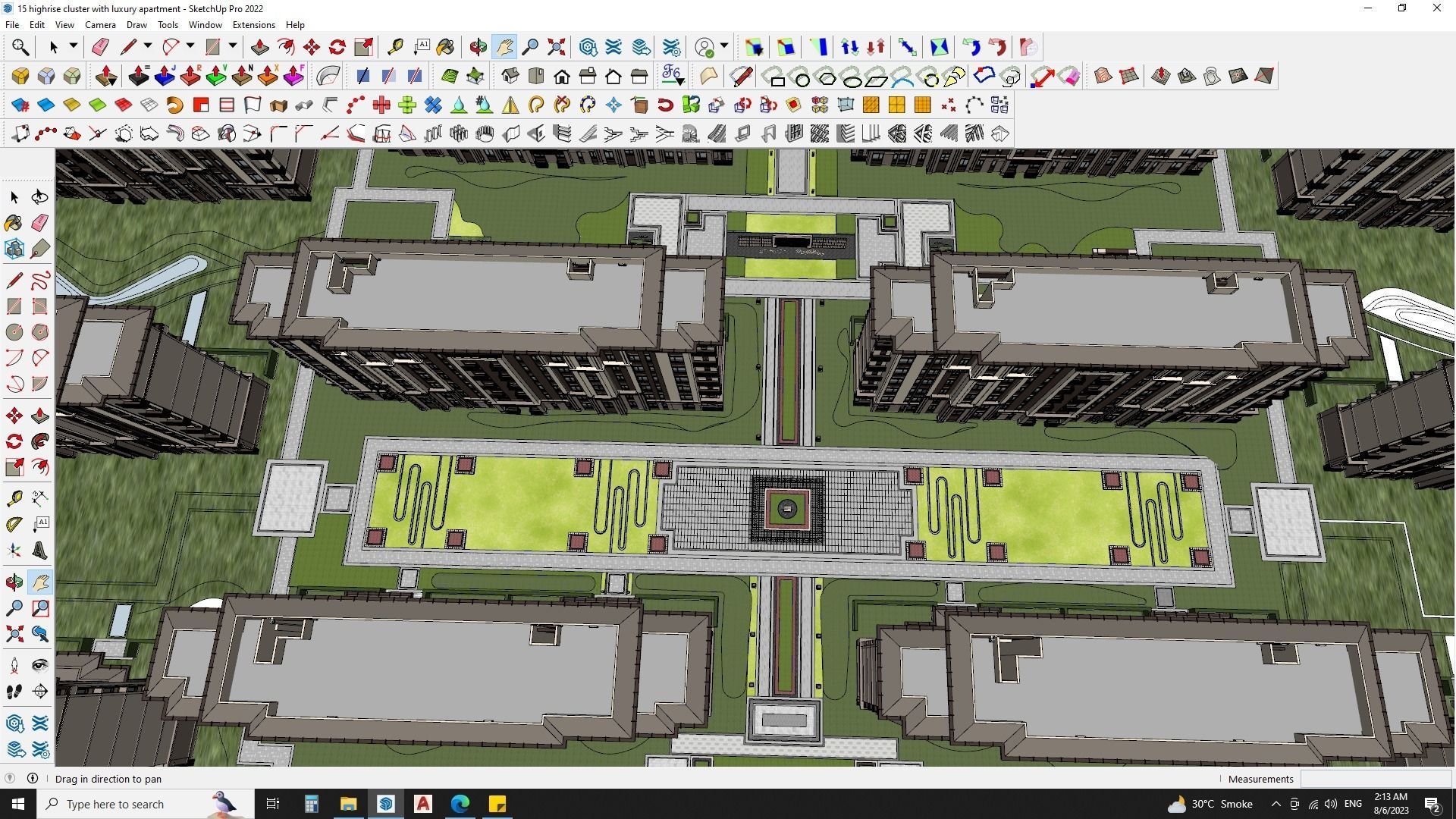The width and height of the screenshot is (1456, 819).
Task: Expand the Arc tool dropdown arrow
Action: (x=190, y=46)
